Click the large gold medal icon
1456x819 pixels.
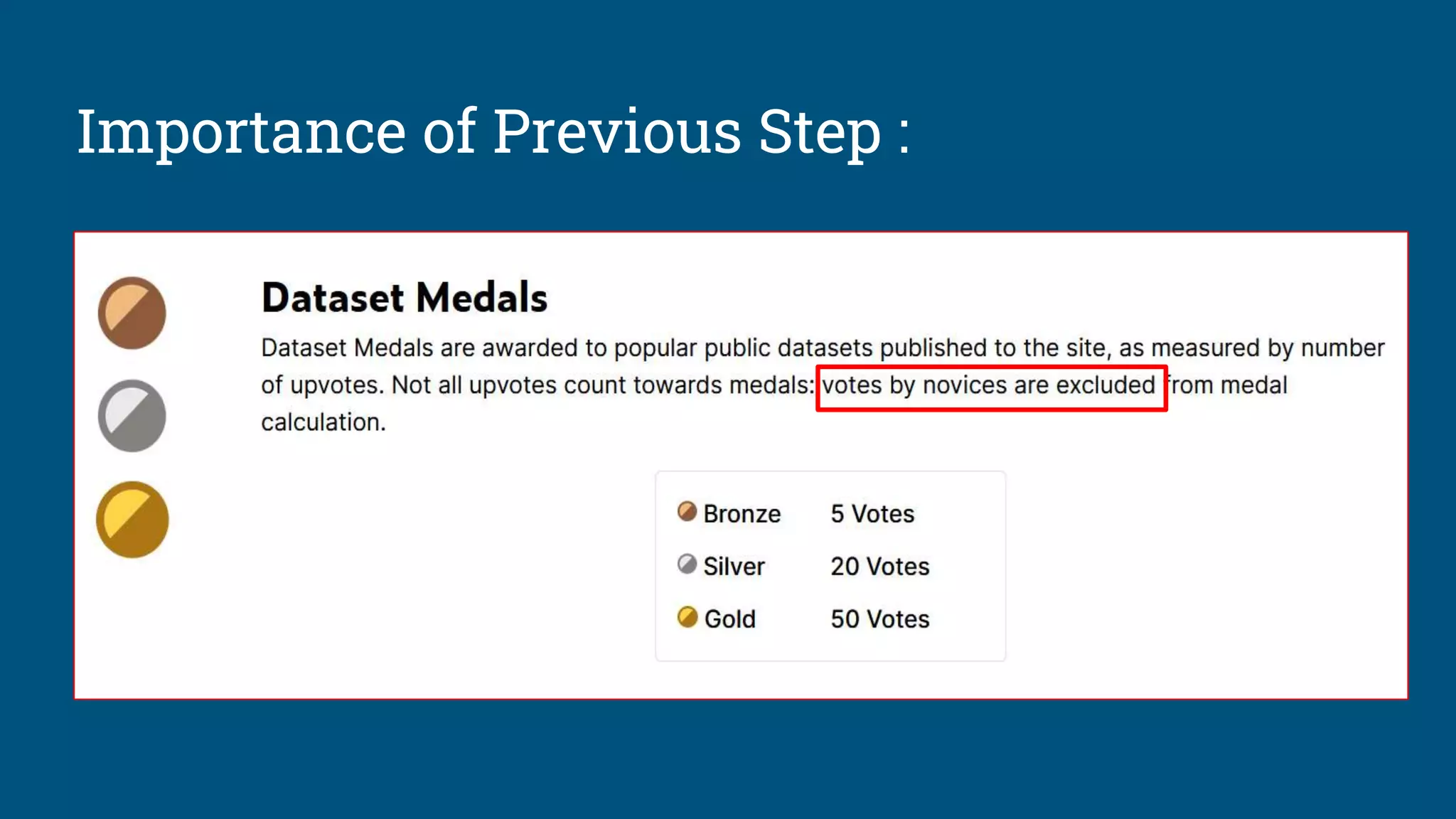click(132, 520)
